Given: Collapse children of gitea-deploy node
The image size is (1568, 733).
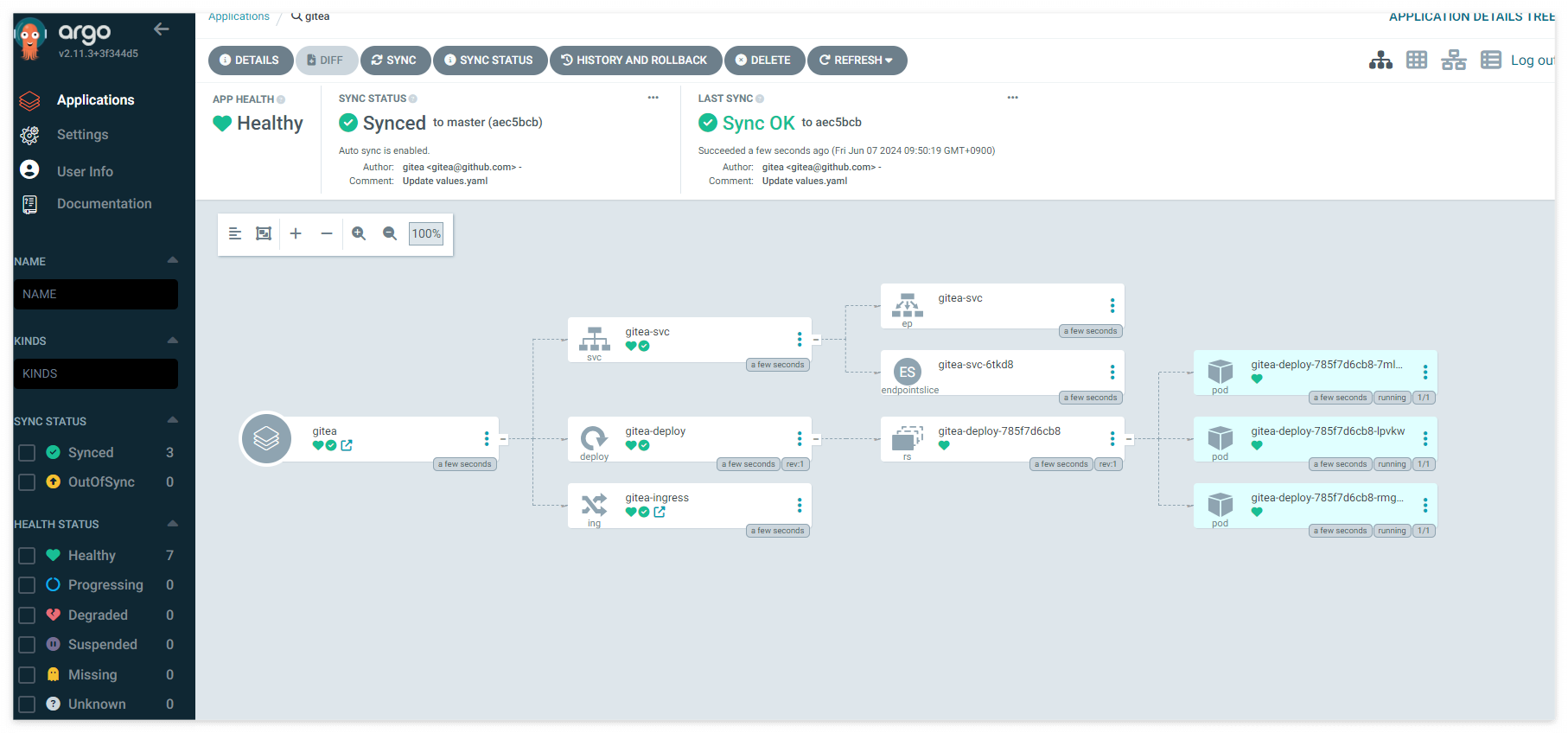Looking at the screenshot, I should point(816,439).
